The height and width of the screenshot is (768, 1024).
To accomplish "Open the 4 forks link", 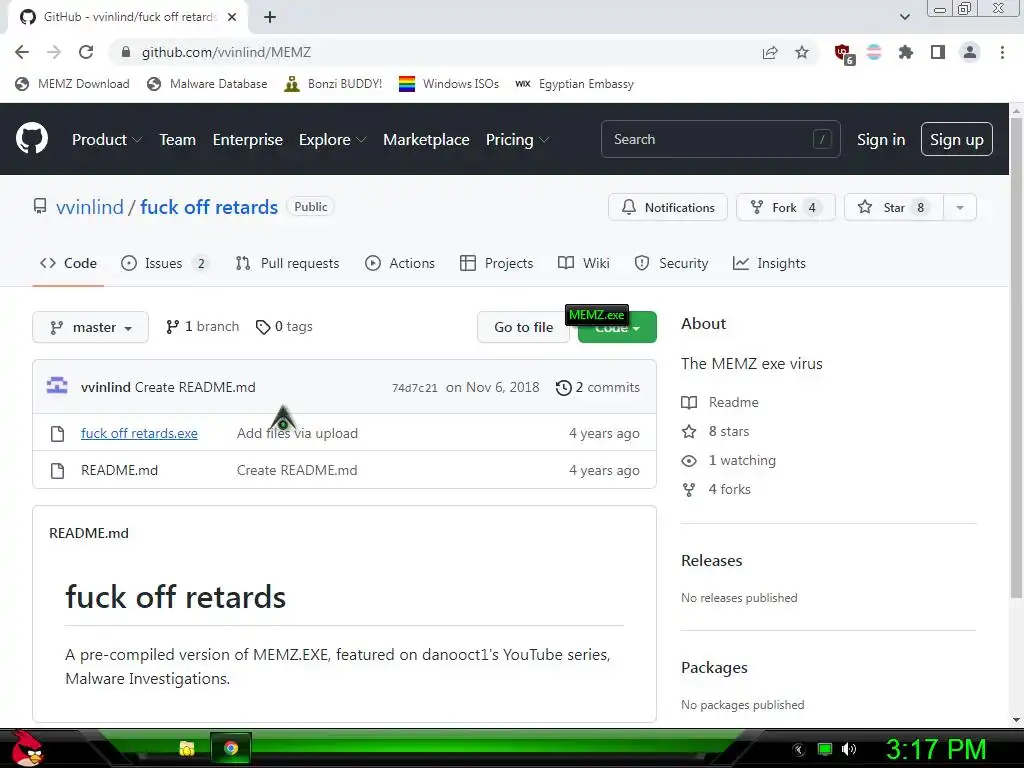I will coord(716,489).
